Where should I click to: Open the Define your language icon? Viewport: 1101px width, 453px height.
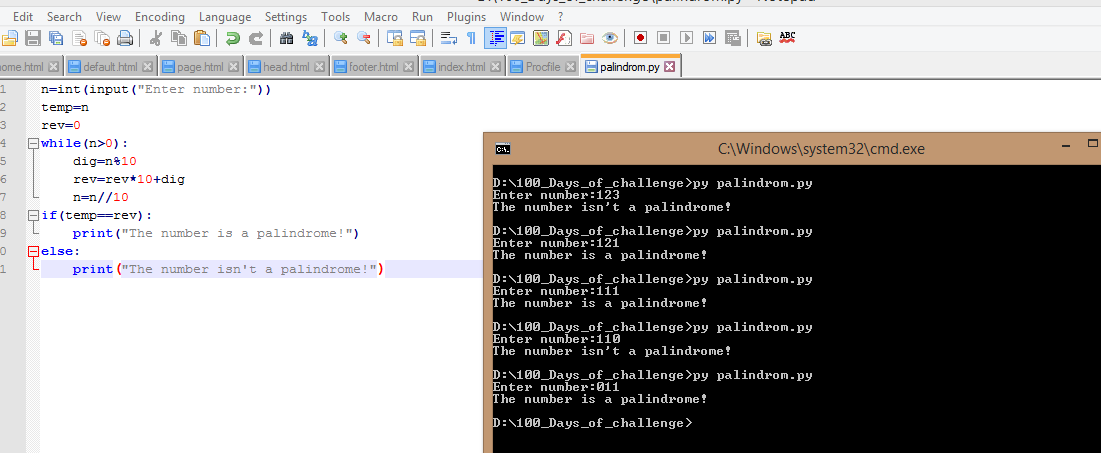517,38
